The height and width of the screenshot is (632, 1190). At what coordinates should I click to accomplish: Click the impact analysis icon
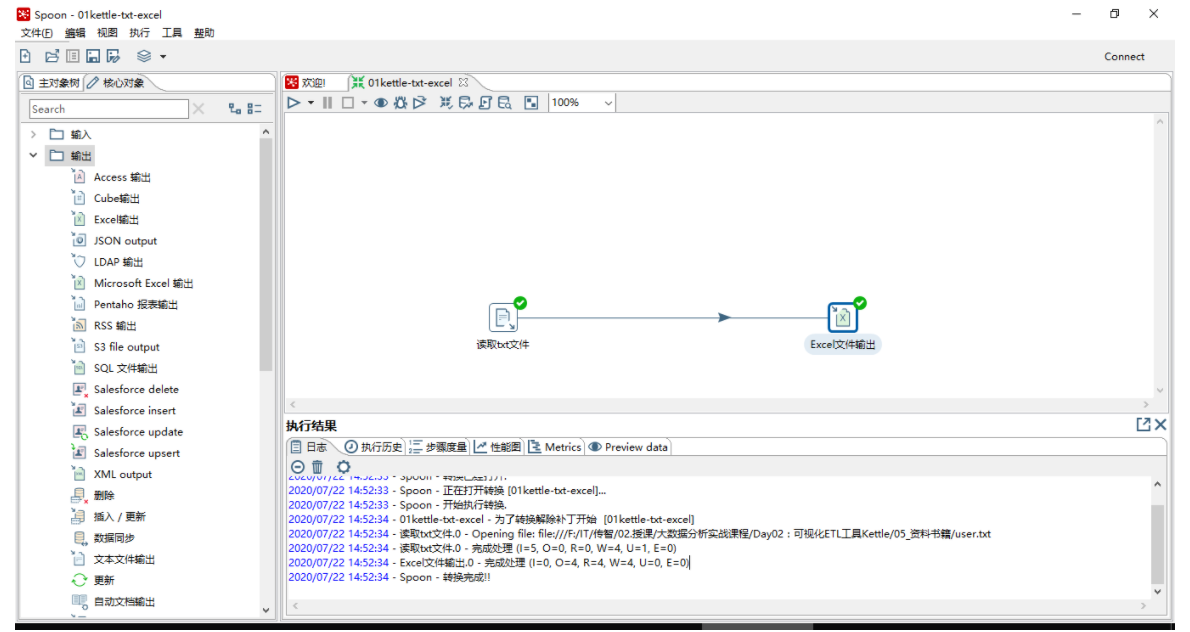point(466,102)
